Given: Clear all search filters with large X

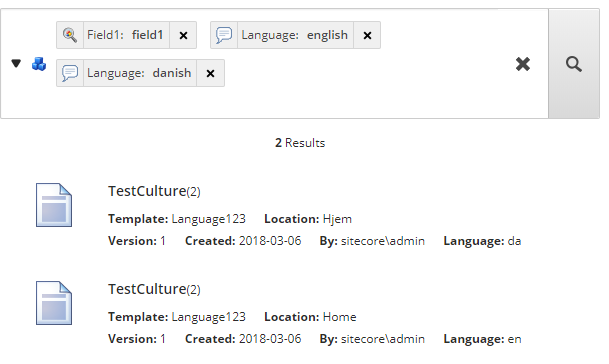Looking at the screenshot, I should pyautogui.click(x=523, y=64).
